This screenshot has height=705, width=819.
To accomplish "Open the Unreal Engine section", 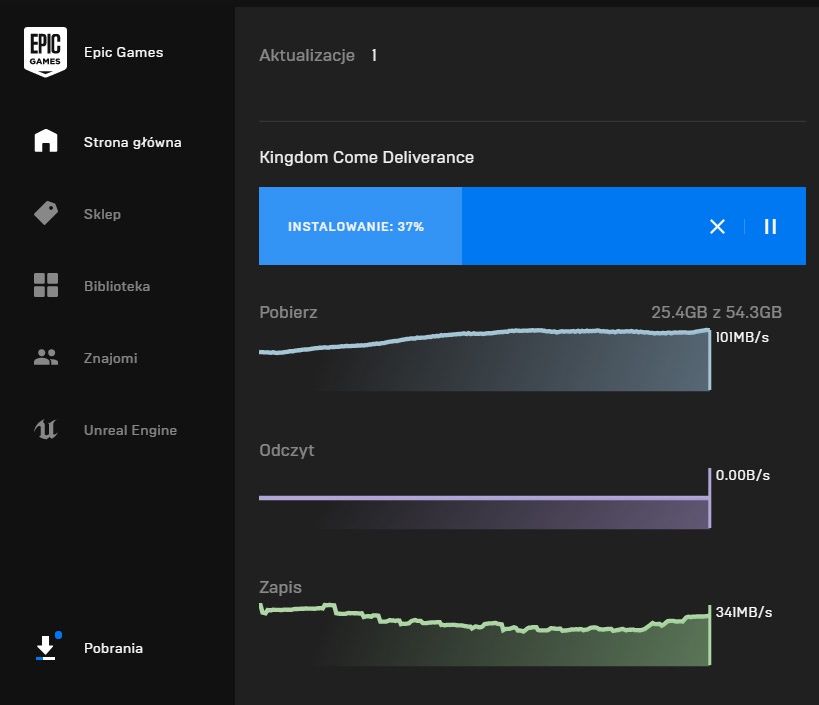I will [x=131, y=430].
